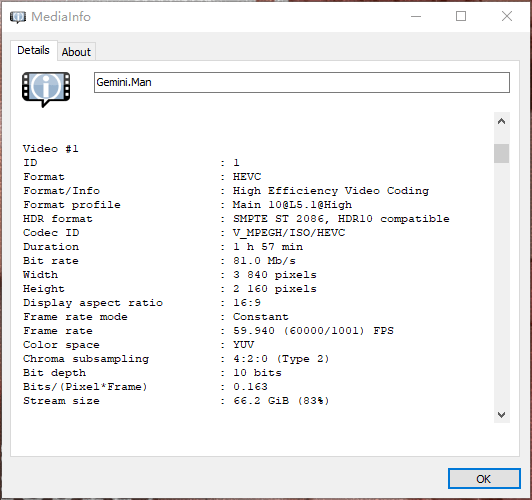Switch to the About tab
Viewport: 532px width, 500px height.
(x=76, y=52)
